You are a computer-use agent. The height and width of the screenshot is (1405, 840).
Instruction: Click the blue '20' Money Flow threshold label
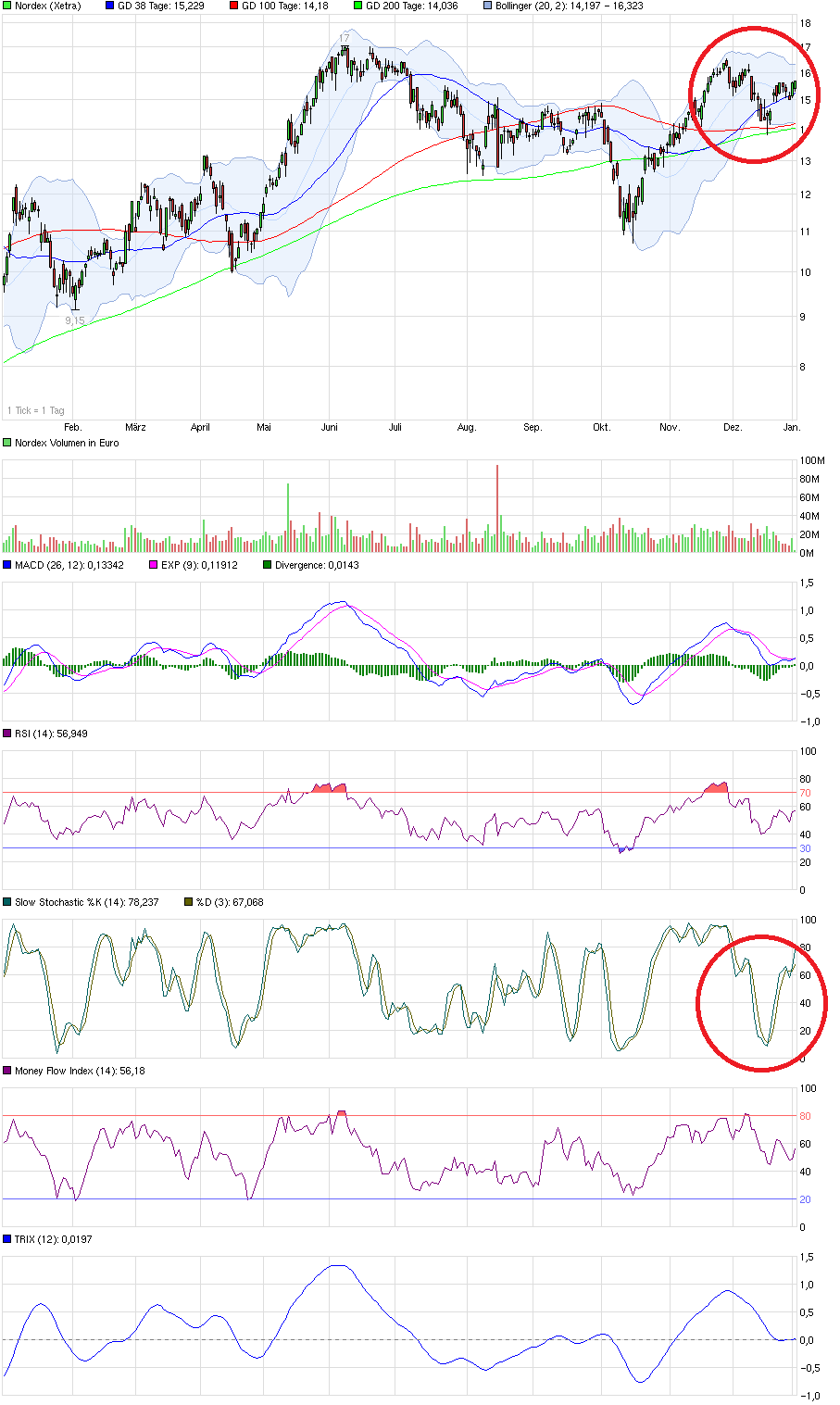click(806, 1199)
